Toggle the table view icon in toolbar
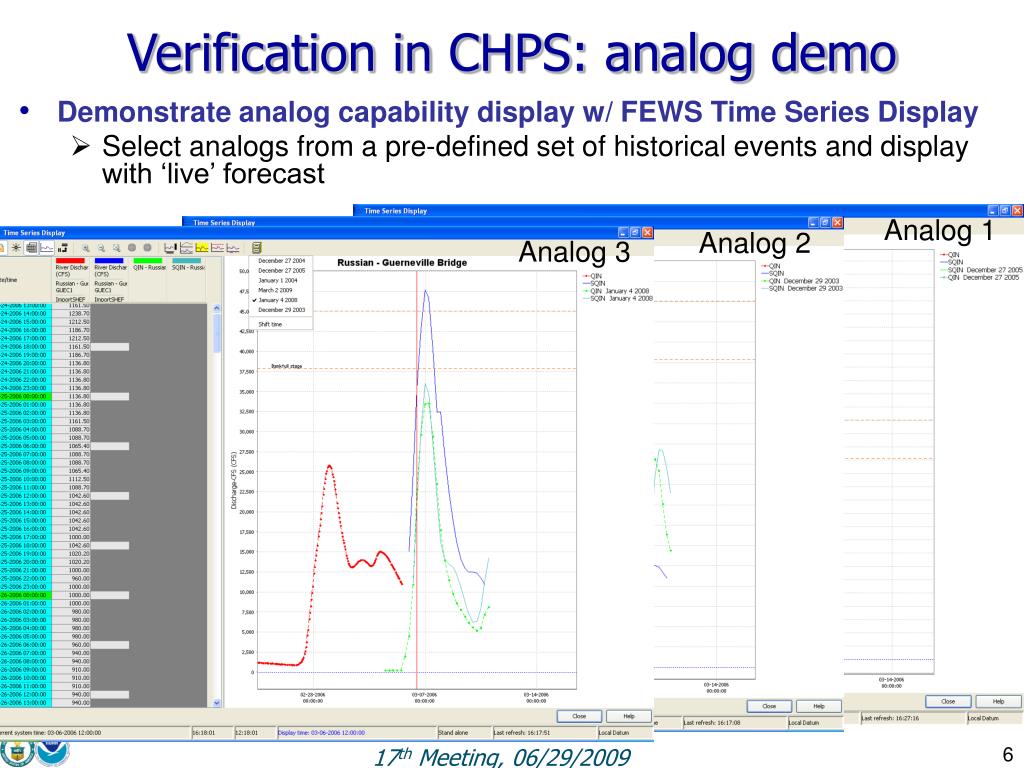 click(x=31, y=248)
